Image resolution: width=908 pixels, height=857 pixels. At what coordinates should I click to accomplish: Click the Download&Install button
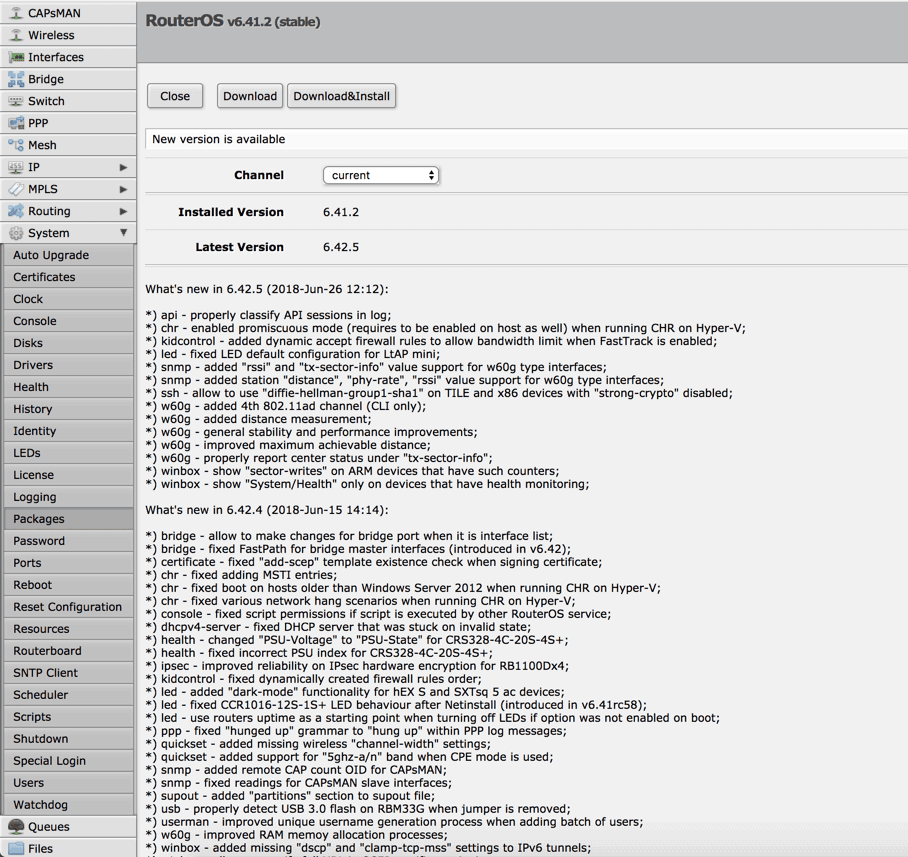coord(342,96)
